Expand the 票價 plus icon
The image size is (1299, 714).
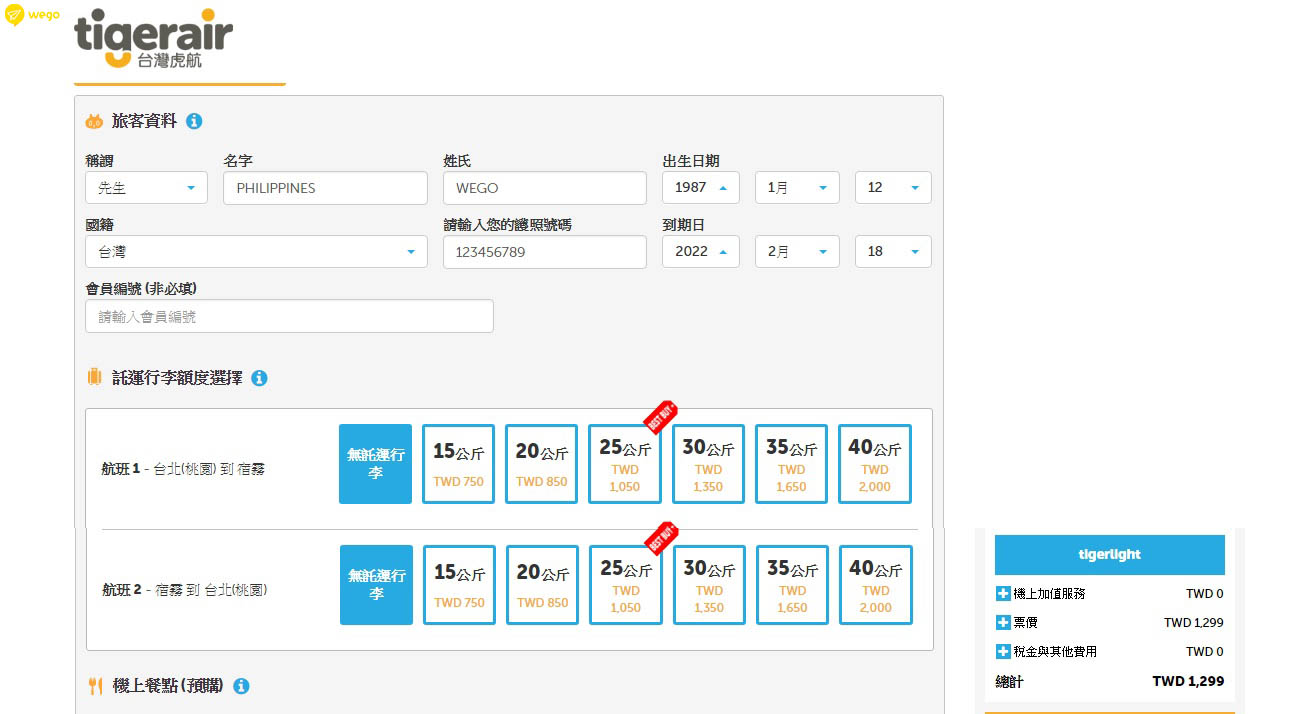[1004, 623]
